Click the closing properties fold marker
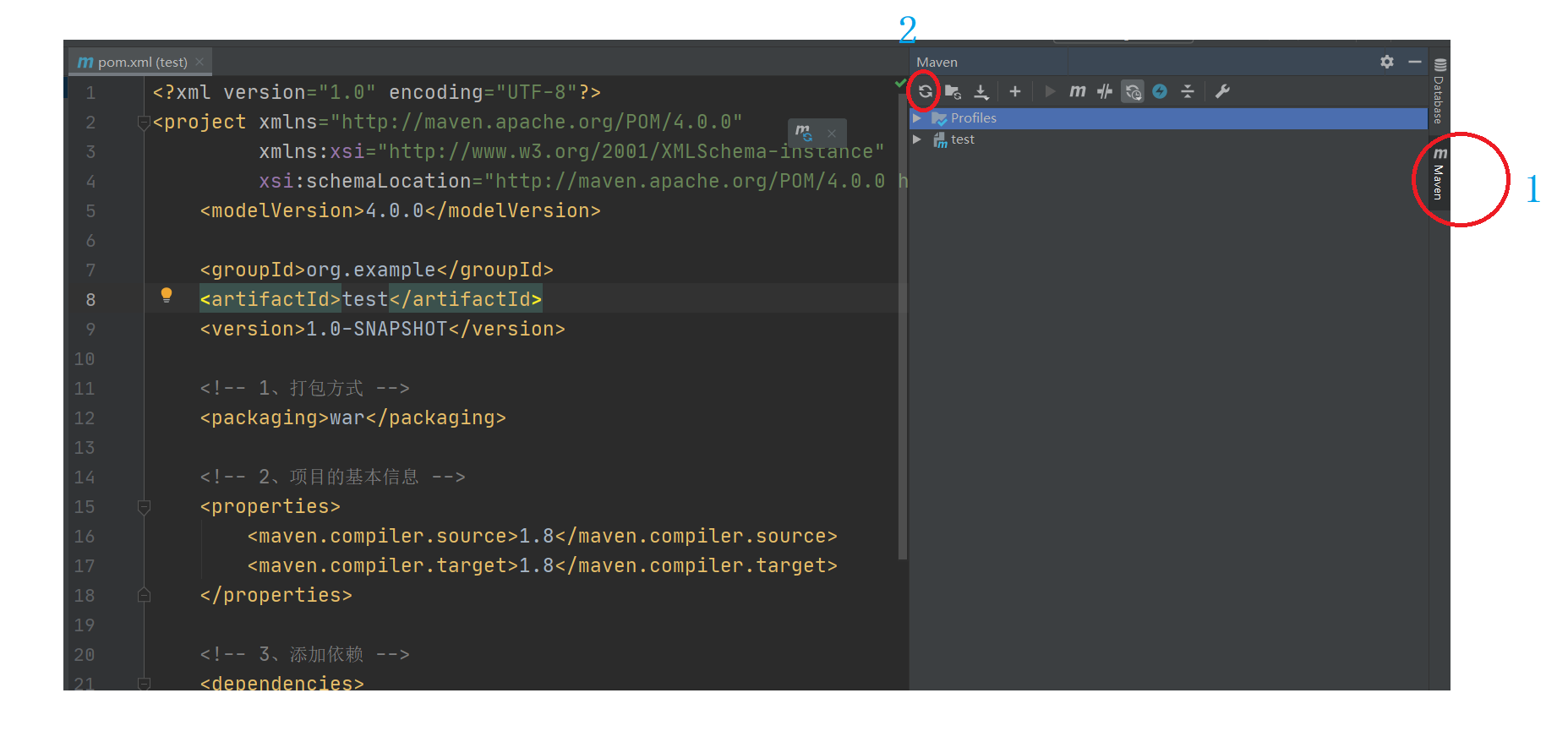Image resolution: width=1568 pixels, height=753 pixels. click(x=144, y=596)
